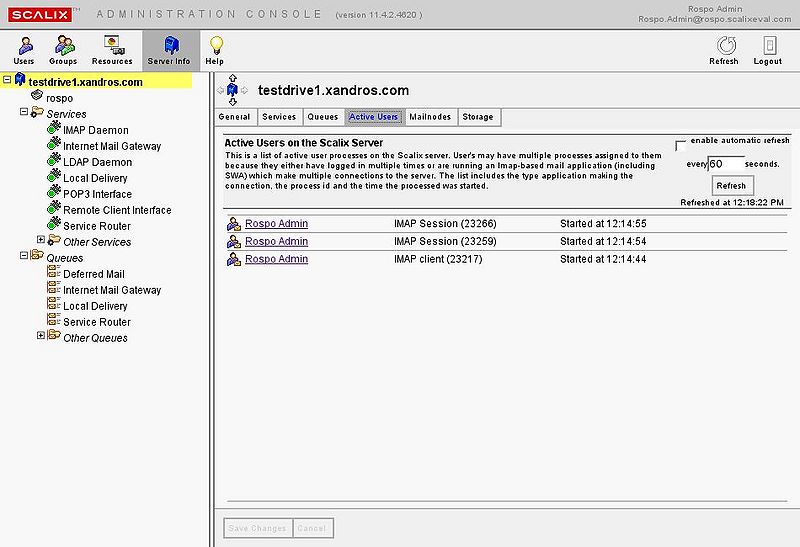Screen dimensions: 800x547
Task: Open the Resources toolbar icon
Action: tap(112, 45)
